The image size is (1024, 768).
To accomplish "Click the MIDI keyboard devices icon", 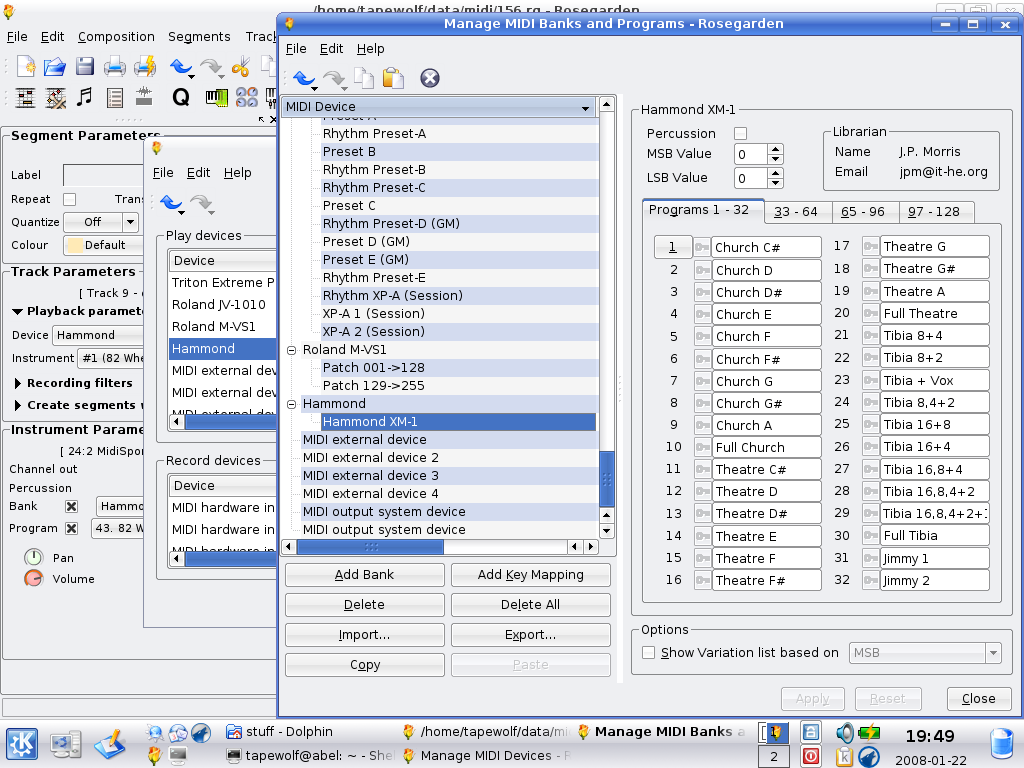I will [216, 97].
